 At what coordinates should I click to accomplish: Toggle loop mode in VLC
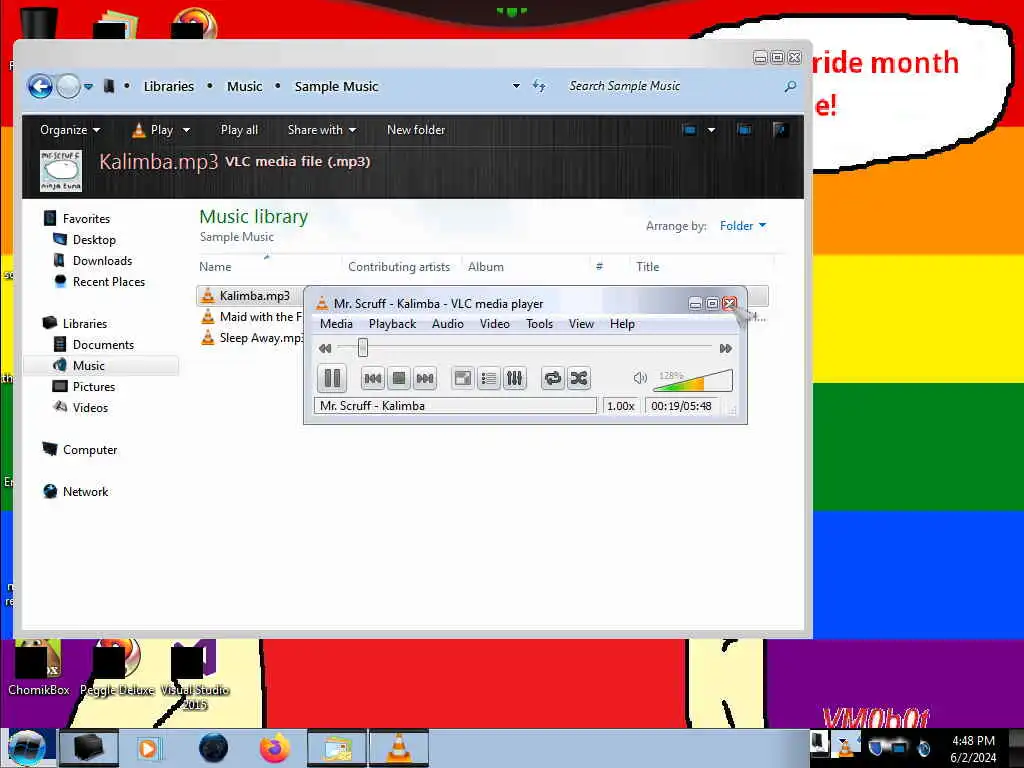(x=552, y=378)
